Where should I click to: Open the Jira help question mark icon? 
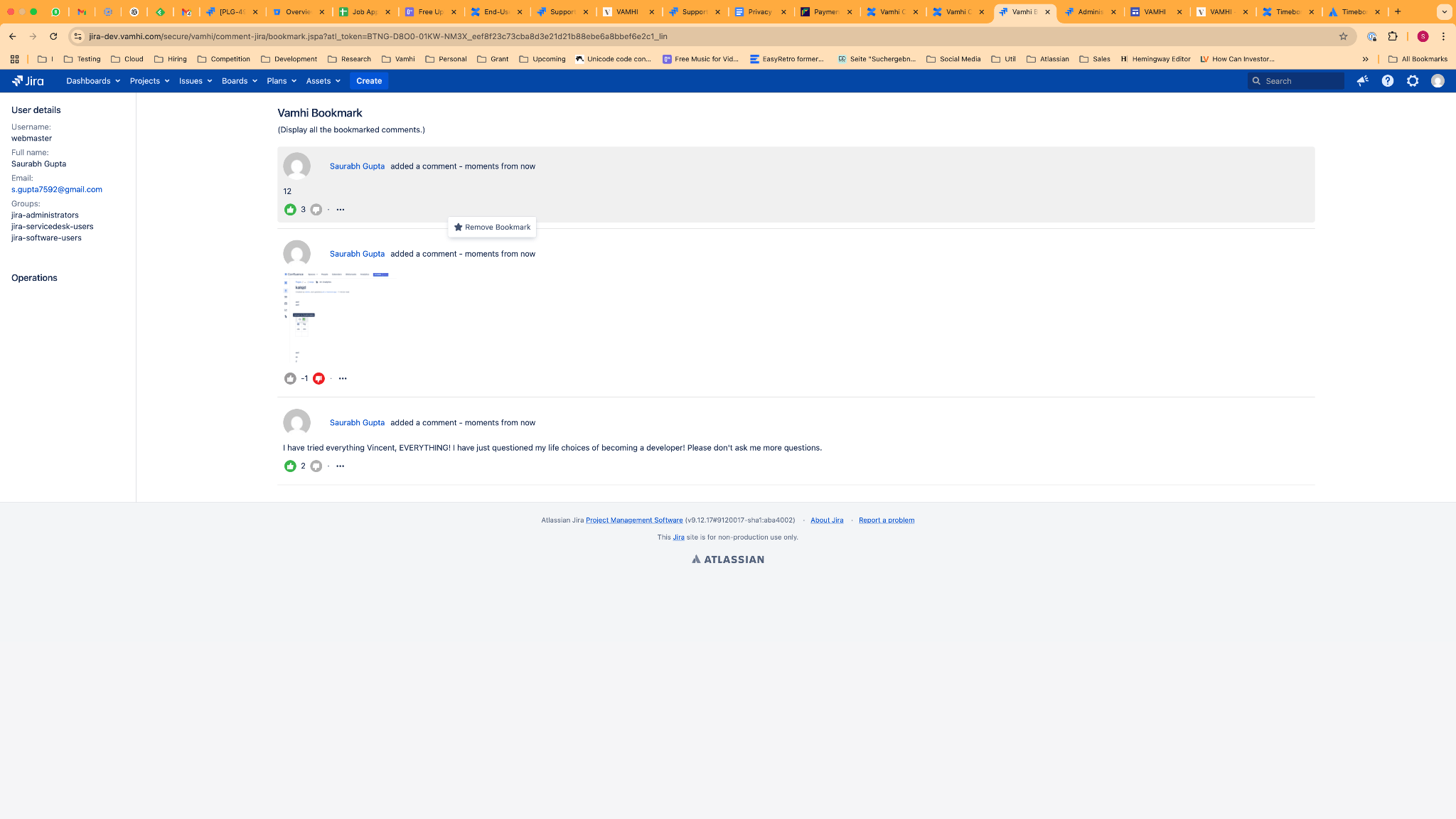tap(1387, 81)
